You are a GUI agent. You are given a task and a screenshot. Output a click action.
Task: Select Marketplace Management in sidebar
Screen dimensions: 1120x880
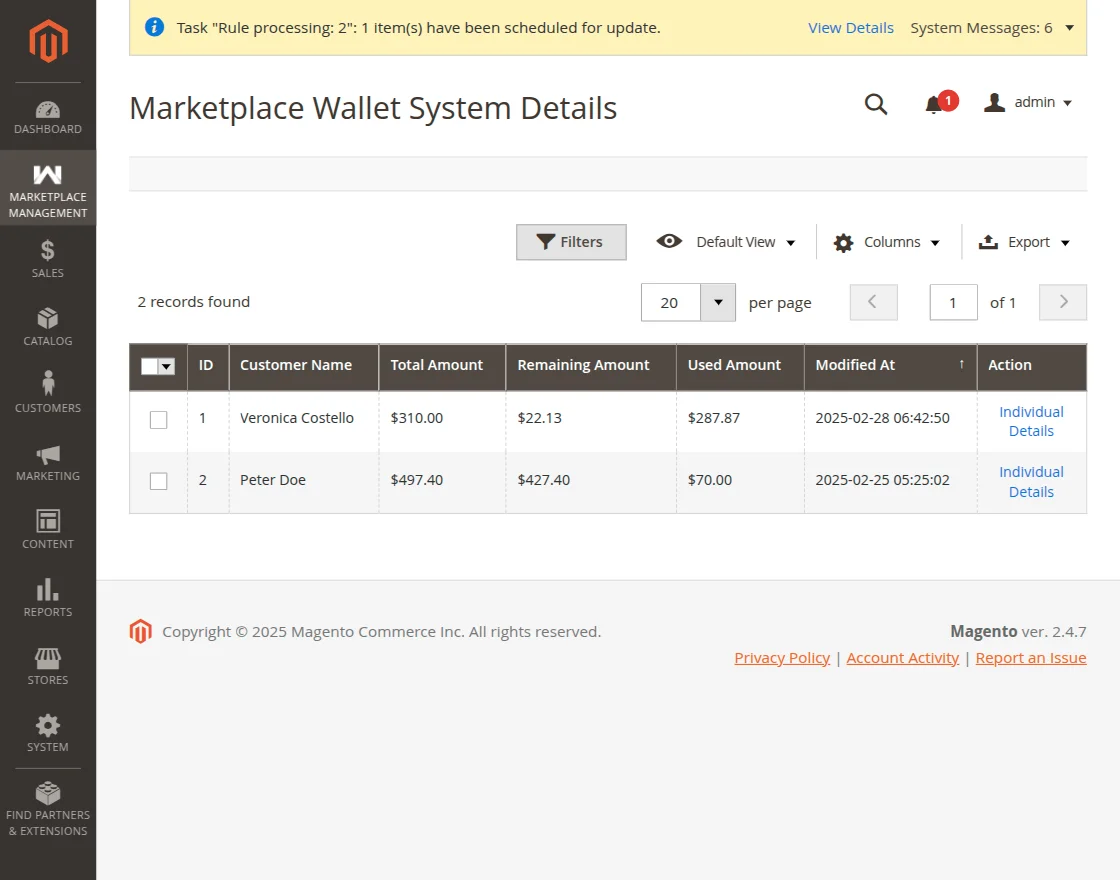(x=47, y=188)
